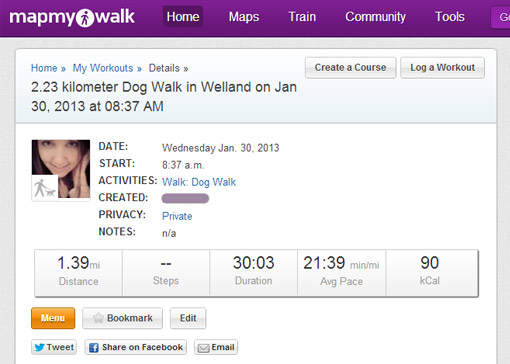Click the dog walk activity icon on the photo
This screenshot has width=510, height=364.
(45, 188)
